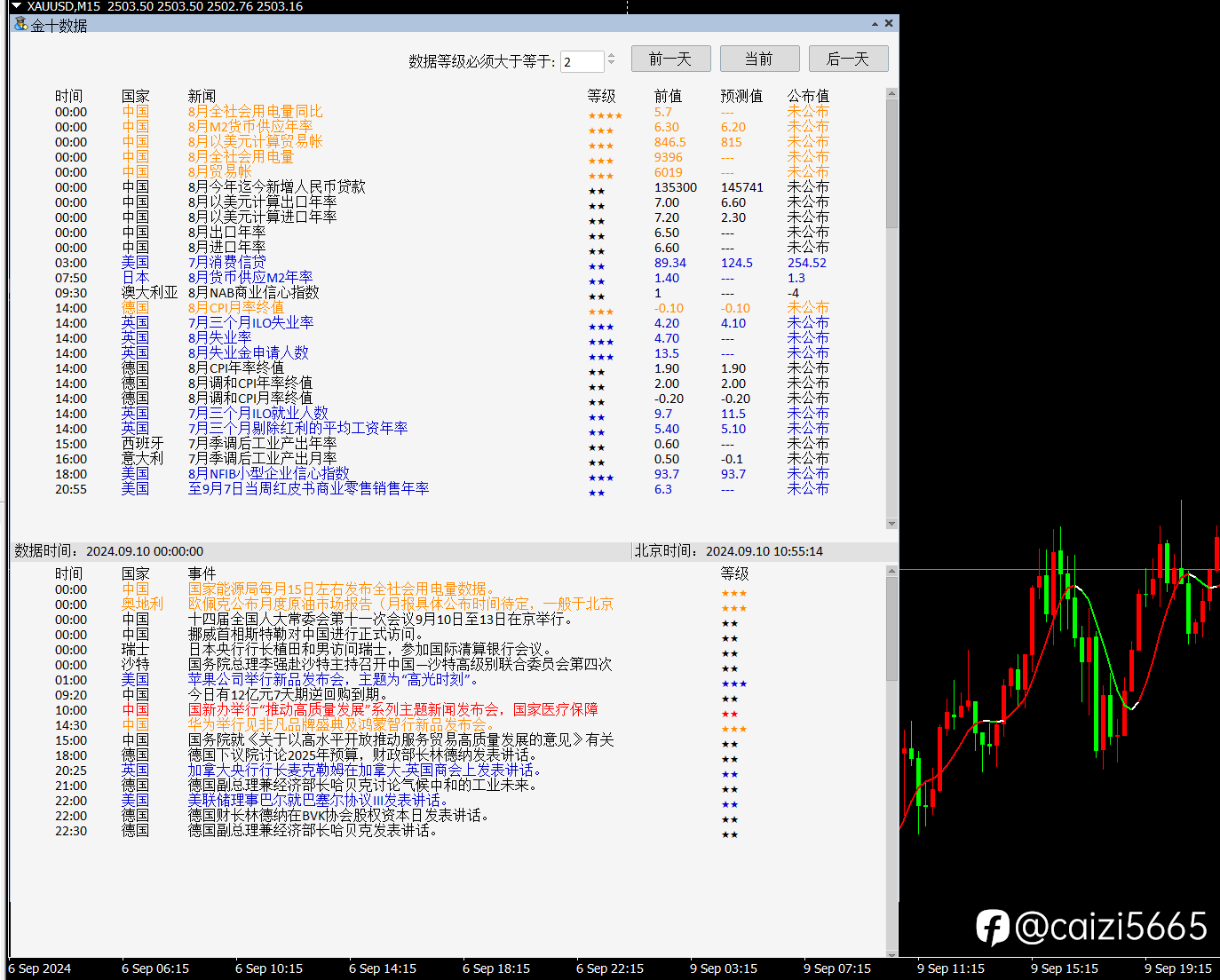Select the 国家能源局 electricity data event
This screenshot has height=980, width=1220.
click(401, 589)
